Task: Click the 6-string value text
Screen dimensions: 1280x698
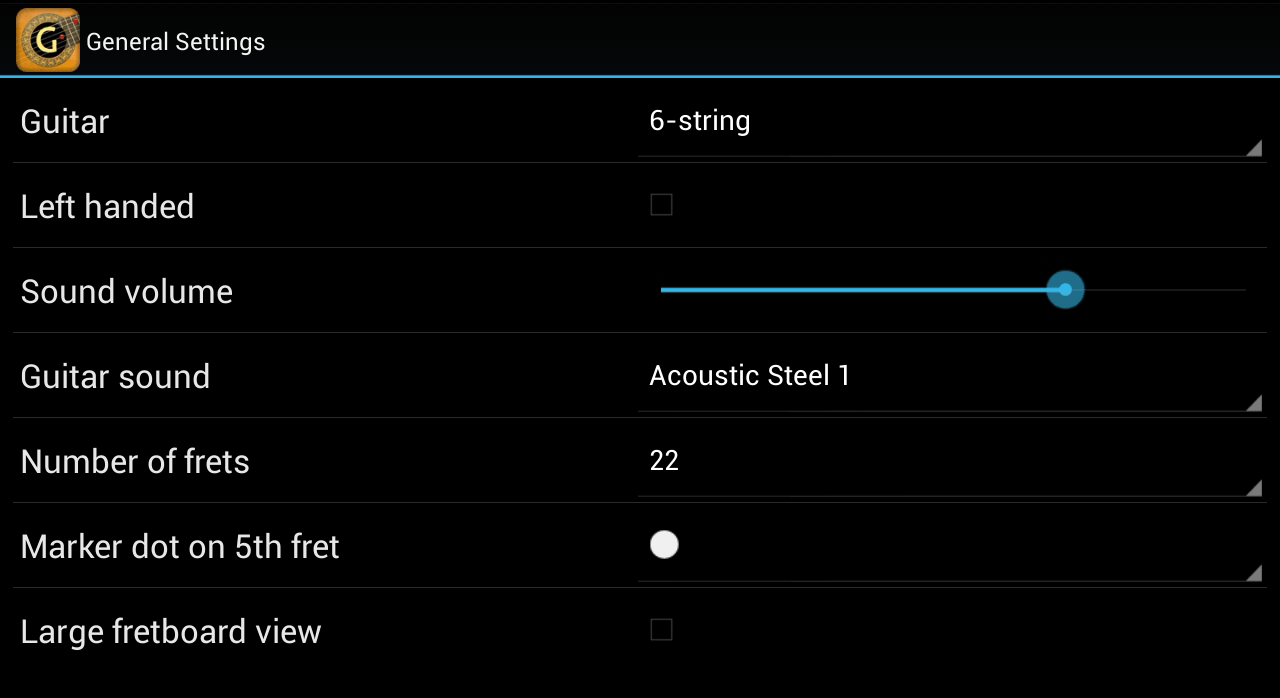Action: [700, 120]
